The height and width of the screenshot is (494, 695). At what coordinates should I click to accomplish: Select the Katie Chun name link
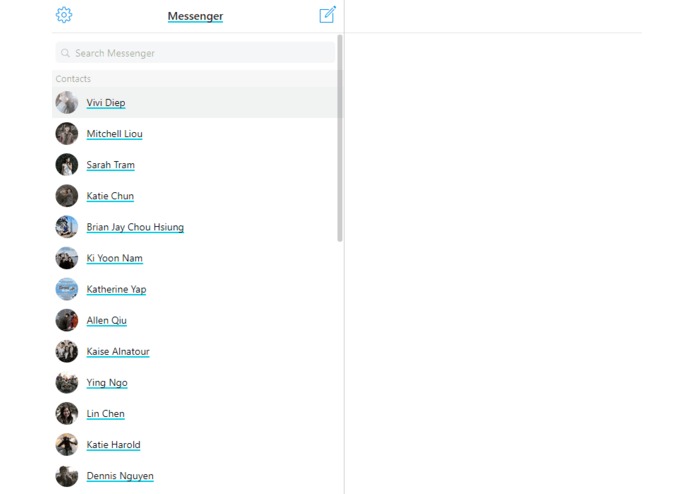110,196
